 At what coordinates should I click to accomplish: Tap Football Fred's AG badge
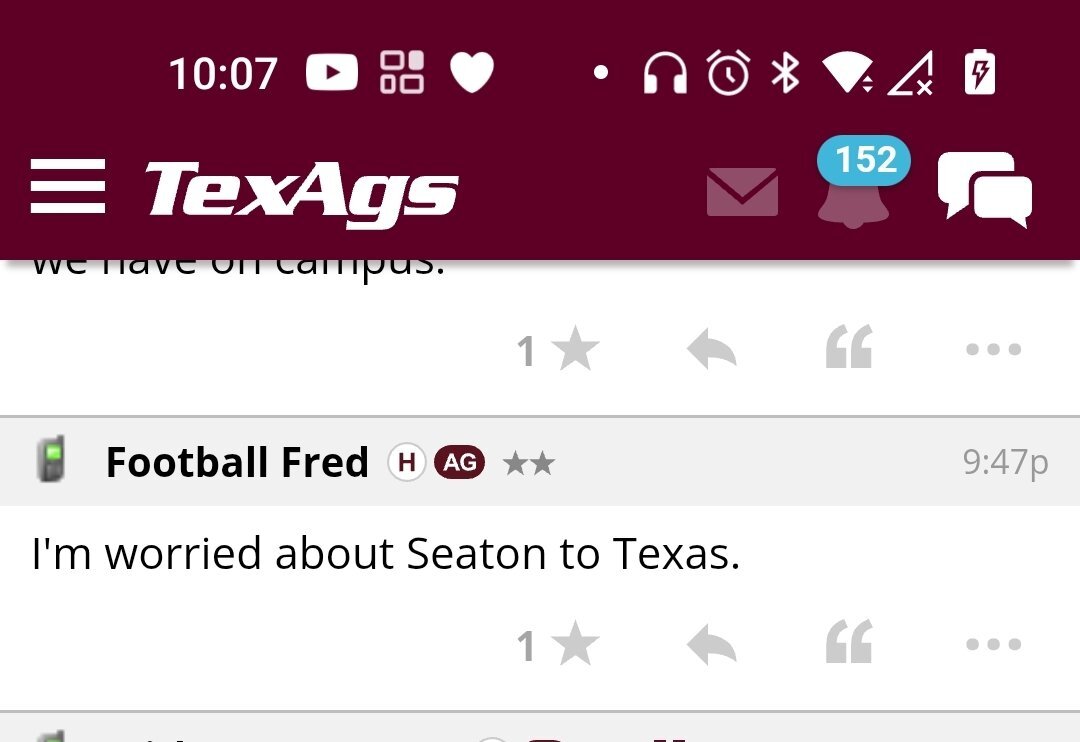[459, 462]
